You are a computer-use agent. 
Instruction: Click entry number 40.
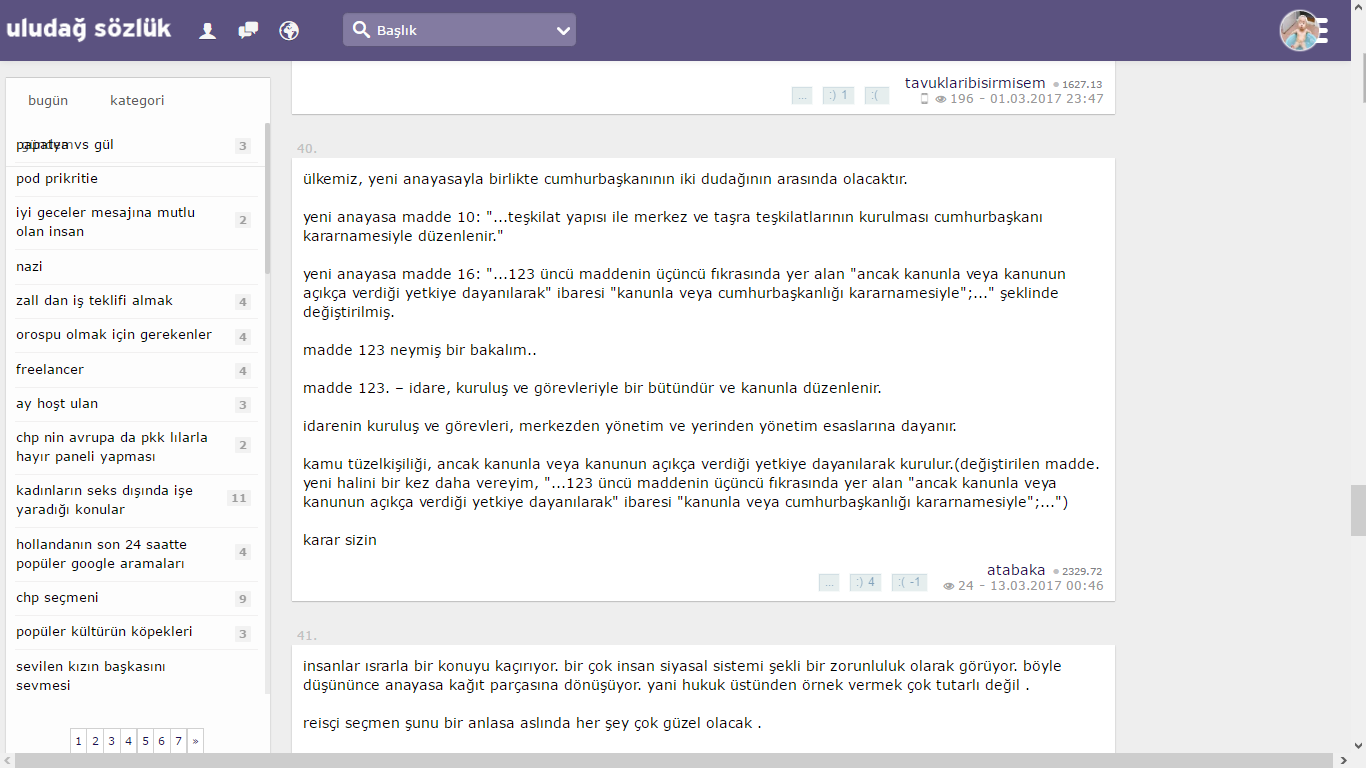click(307, 149)
